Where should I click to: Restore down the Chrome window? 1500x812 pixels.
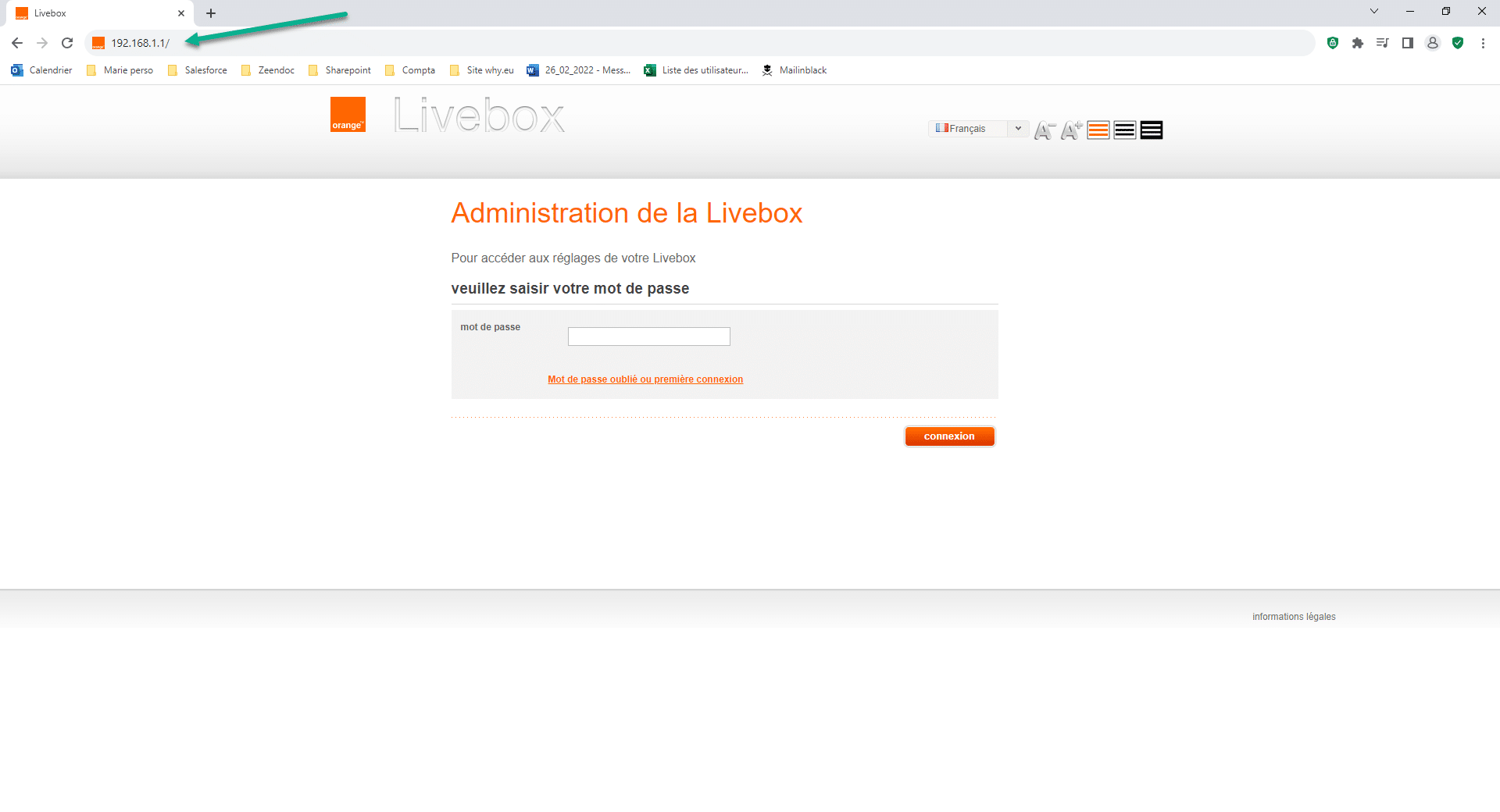tap(1446, 12)
